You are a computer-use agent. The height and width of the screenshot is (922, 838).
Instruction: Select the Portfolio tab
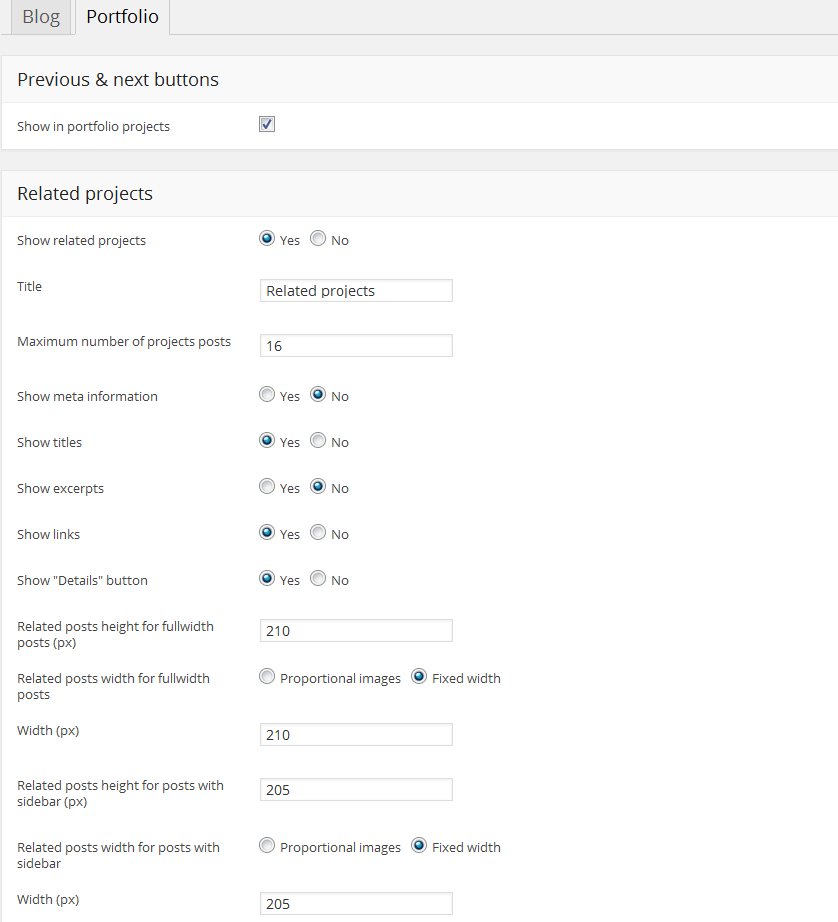(x=122, y=18)
